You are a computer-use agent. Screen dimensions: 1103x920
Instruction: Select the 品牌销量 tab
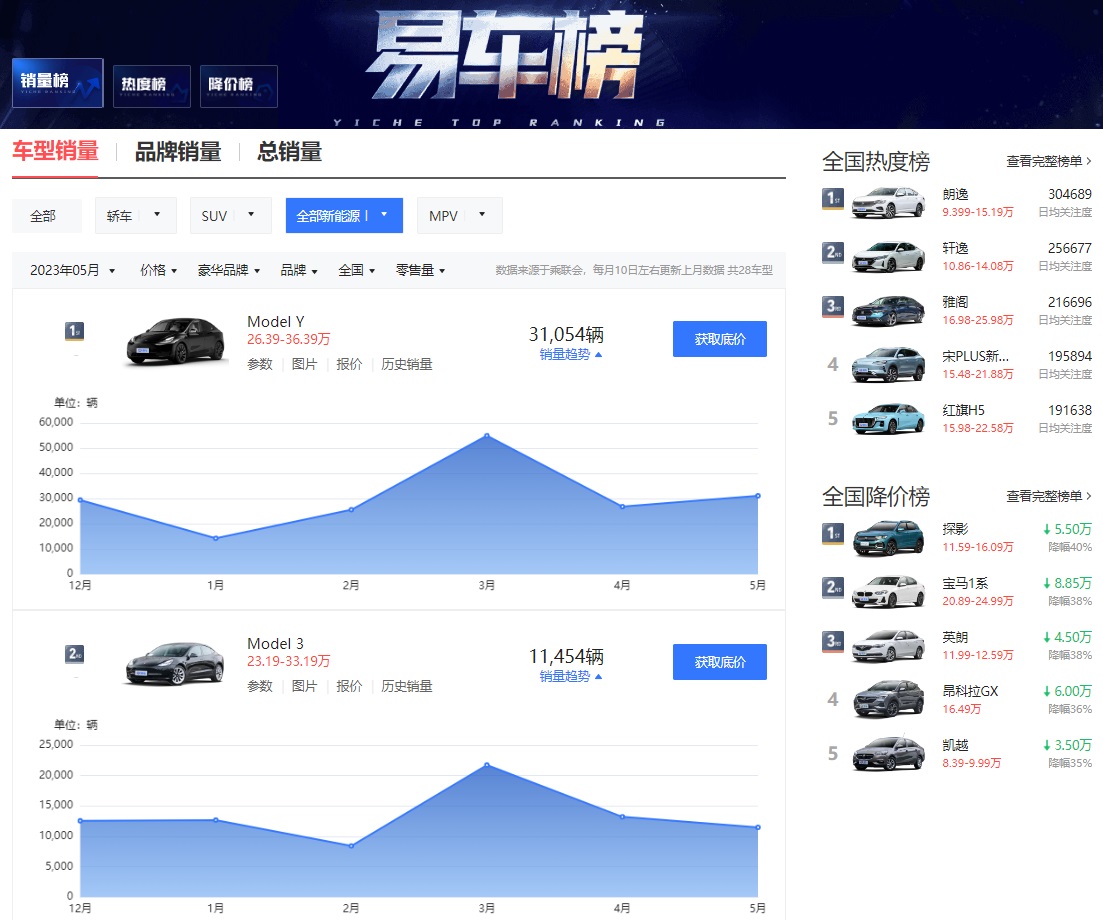[x=178, y=151]
